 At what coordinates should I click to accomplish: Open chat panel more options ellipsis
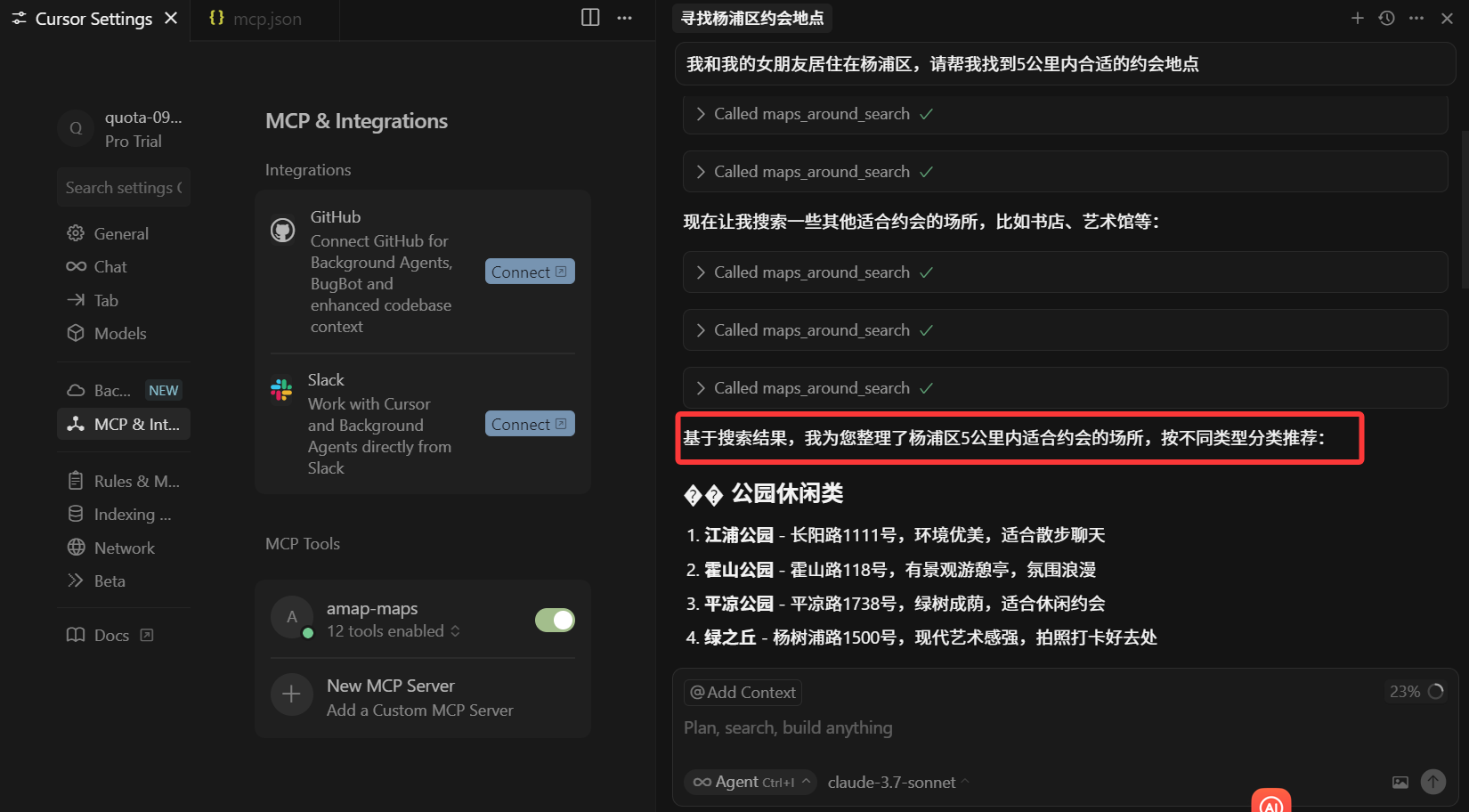point(1416,18)
